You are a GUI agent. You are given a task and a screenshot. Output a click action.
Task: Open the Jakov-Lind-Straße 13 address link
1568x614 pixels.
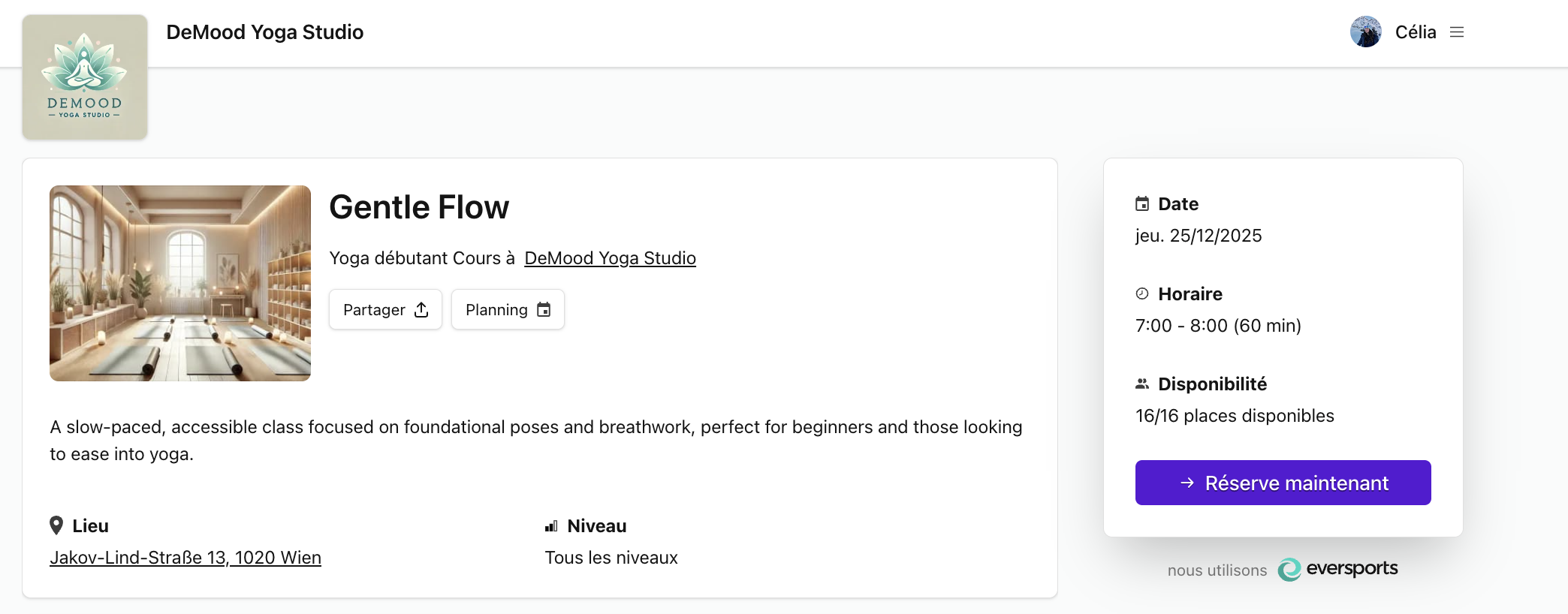click(185, 558)
